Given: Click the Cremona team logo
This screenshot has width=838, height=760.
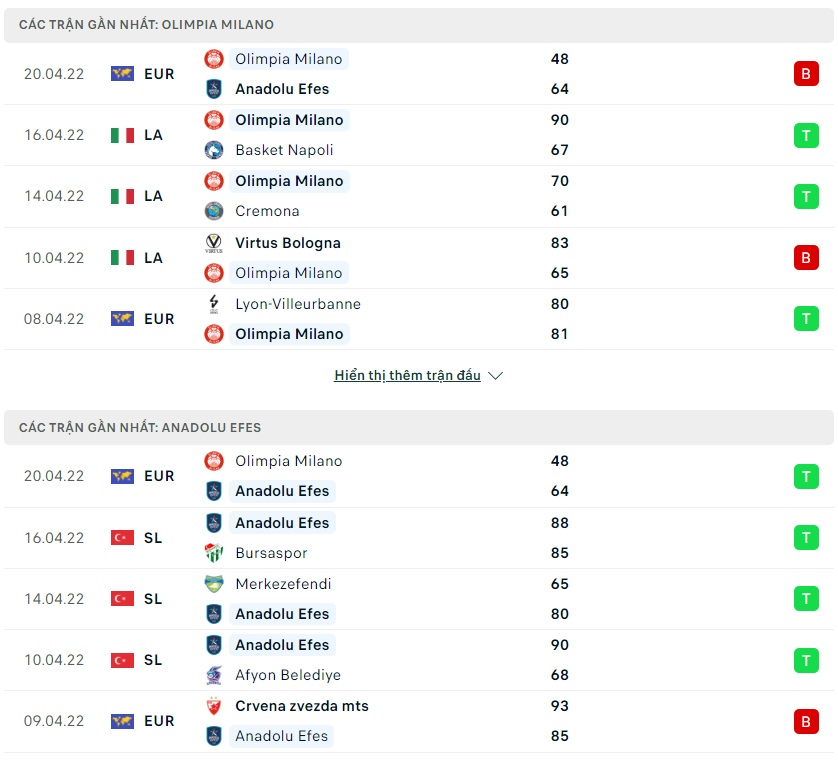Looking at the screenshot, I should coord(214,211).
